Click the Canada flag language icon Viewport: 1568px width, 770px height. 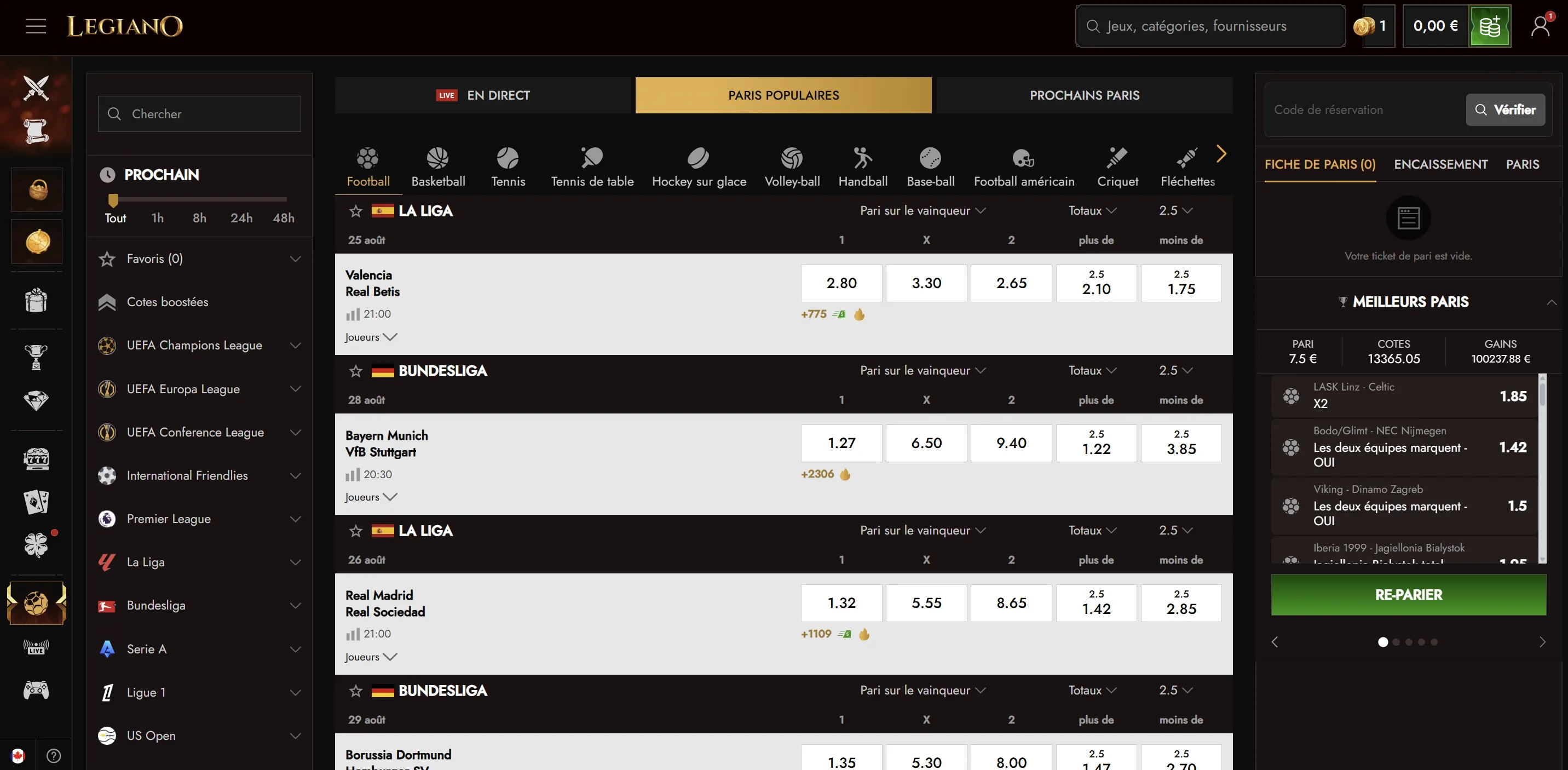tap(18, 755)
